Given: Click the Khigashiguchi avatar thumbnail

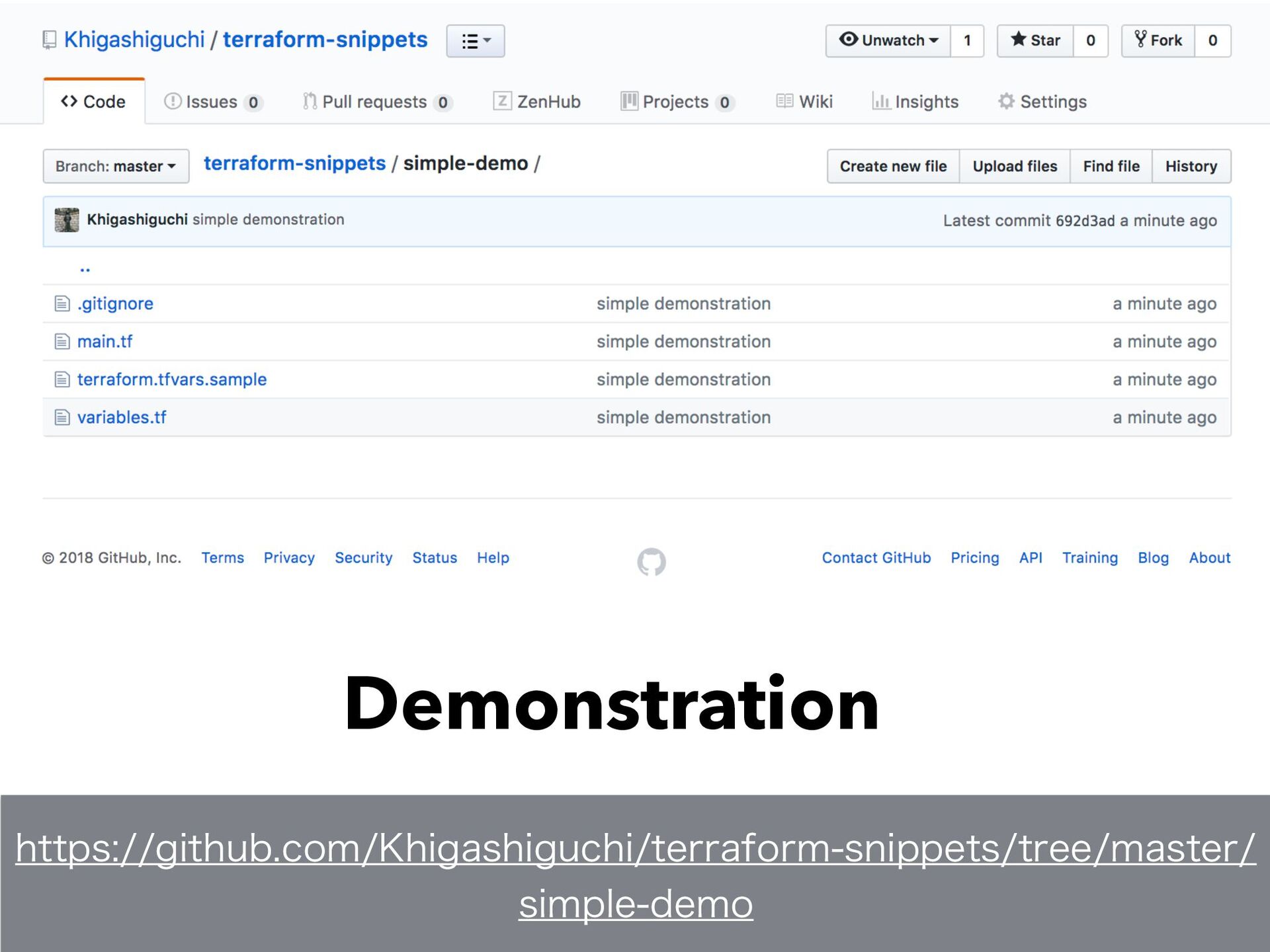Looking at the screenshot, I should (x=66, y=220).
